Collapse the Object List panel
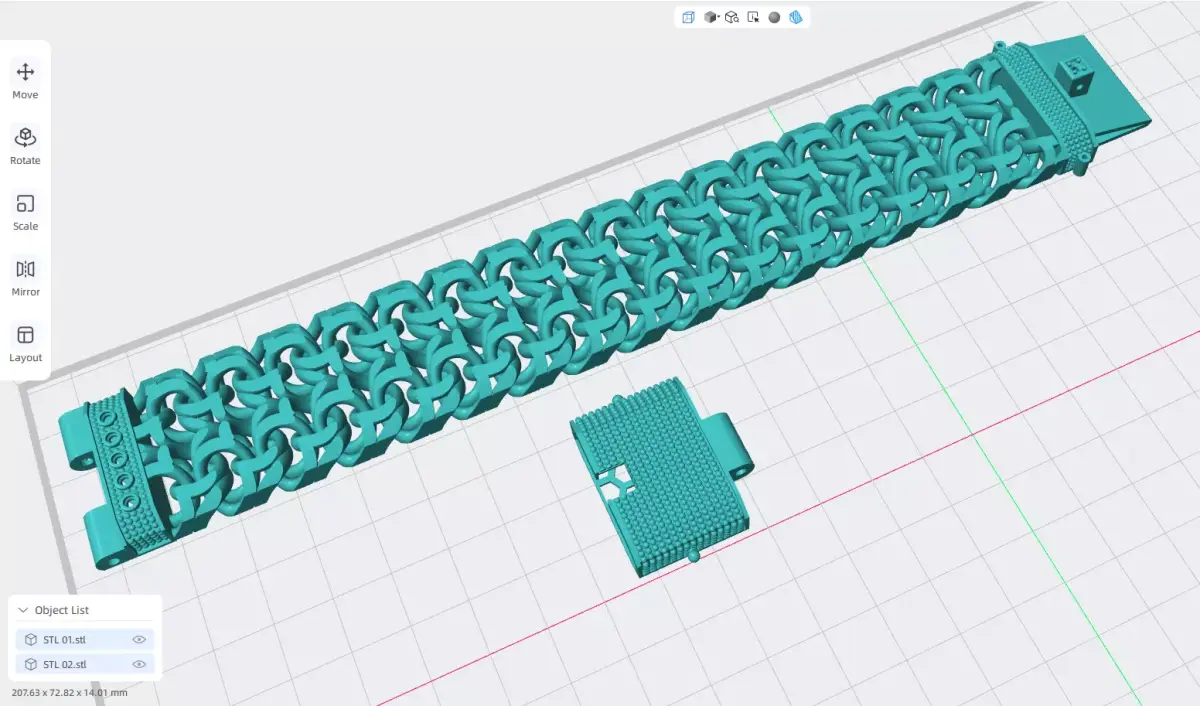Viewport: 1200px width, 706px height. (23, 610)
